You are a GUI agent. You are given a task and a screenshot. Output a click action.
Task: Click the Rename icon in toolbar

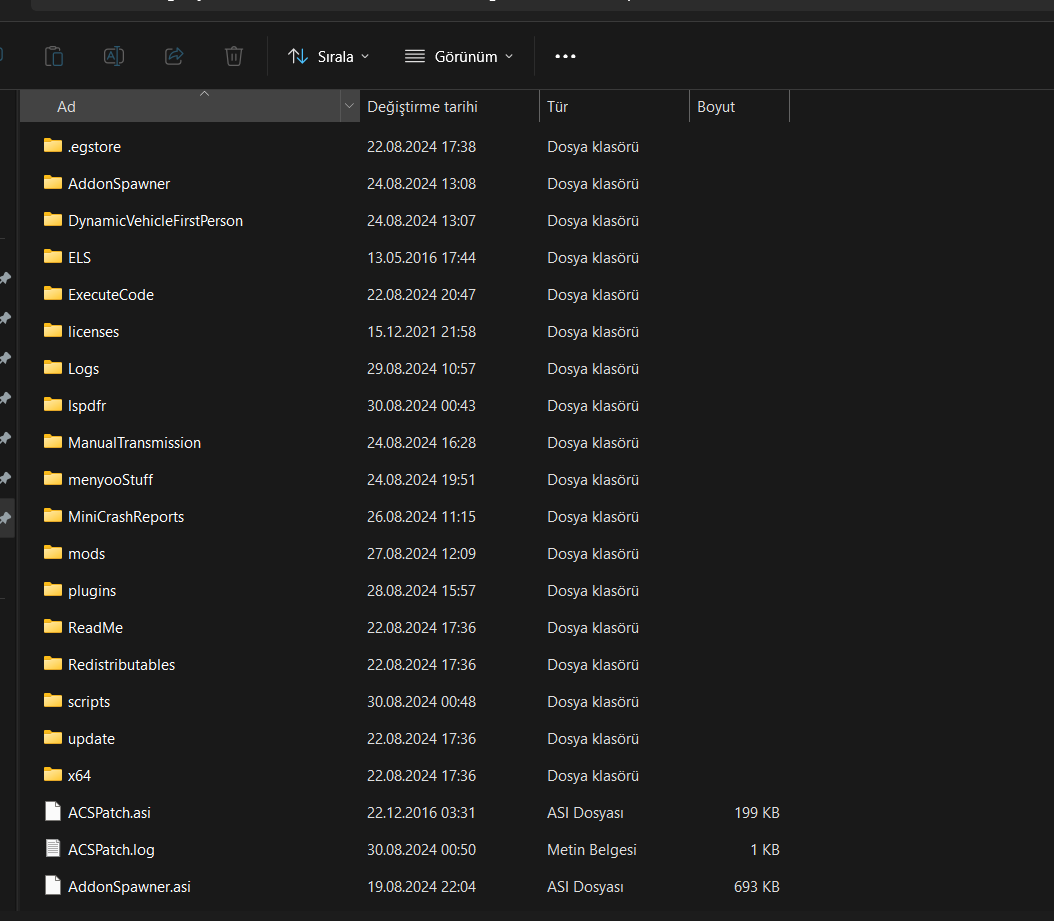coord(114,56)
